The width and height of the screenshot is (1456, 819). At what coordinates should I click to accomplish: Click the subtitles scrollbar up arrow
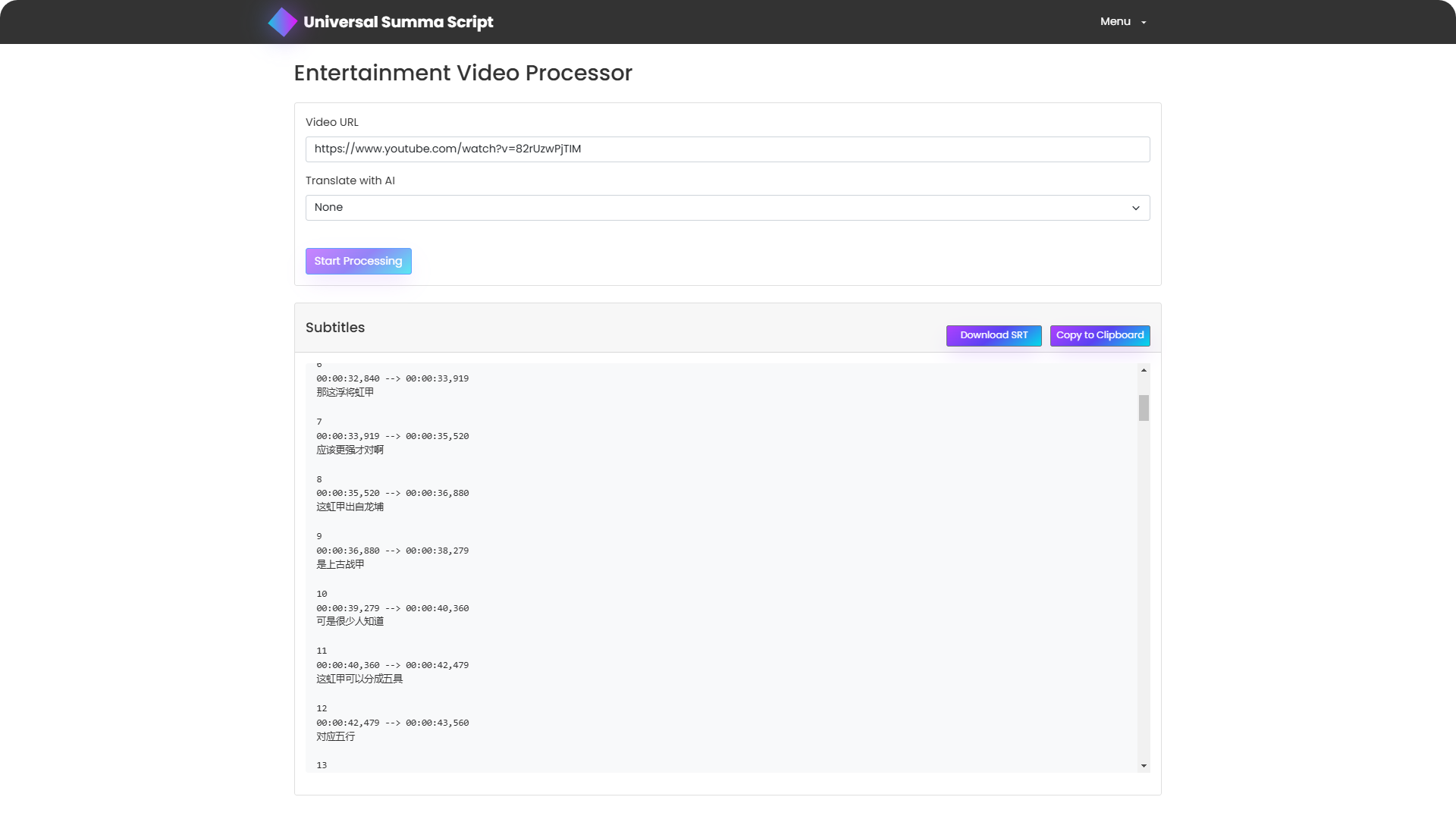pos(1144,370)
